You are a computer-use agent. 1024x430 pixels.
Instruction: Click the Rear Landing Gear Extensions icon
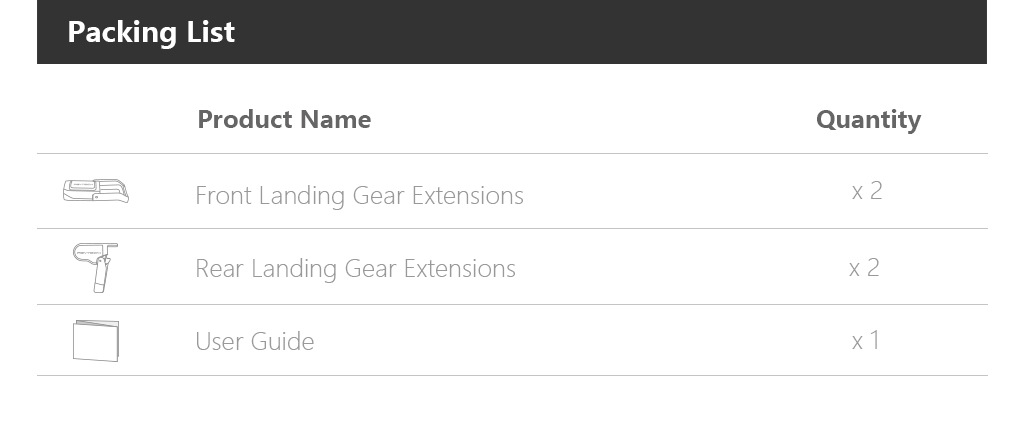click(95, 267)
